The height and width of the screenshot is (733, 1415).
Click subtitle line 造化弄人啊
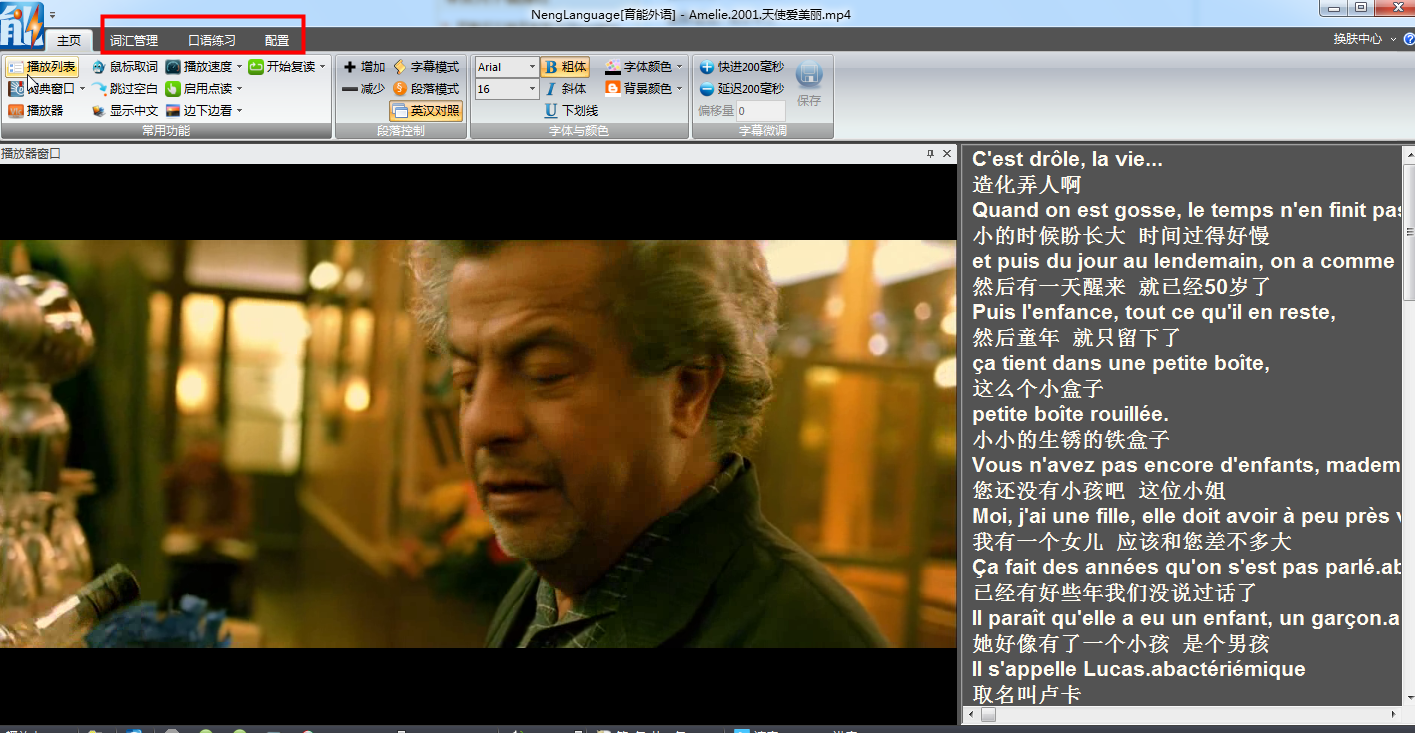click(x=1027, y=185)
